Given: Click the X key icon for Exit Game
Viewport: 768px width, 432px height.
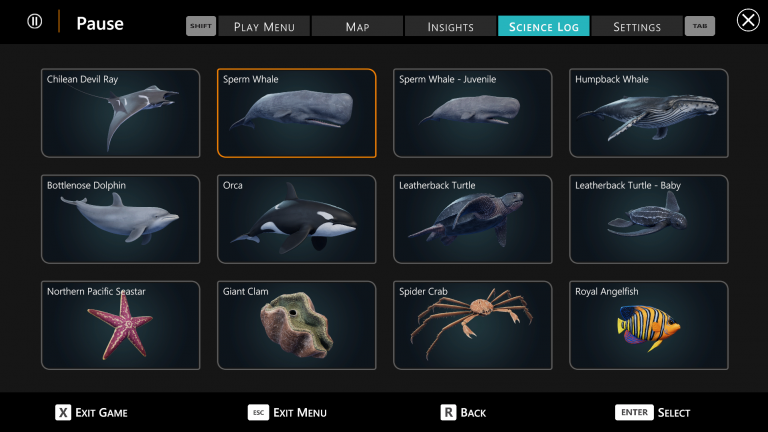Looking at the screenshot, I should point(63,412).
